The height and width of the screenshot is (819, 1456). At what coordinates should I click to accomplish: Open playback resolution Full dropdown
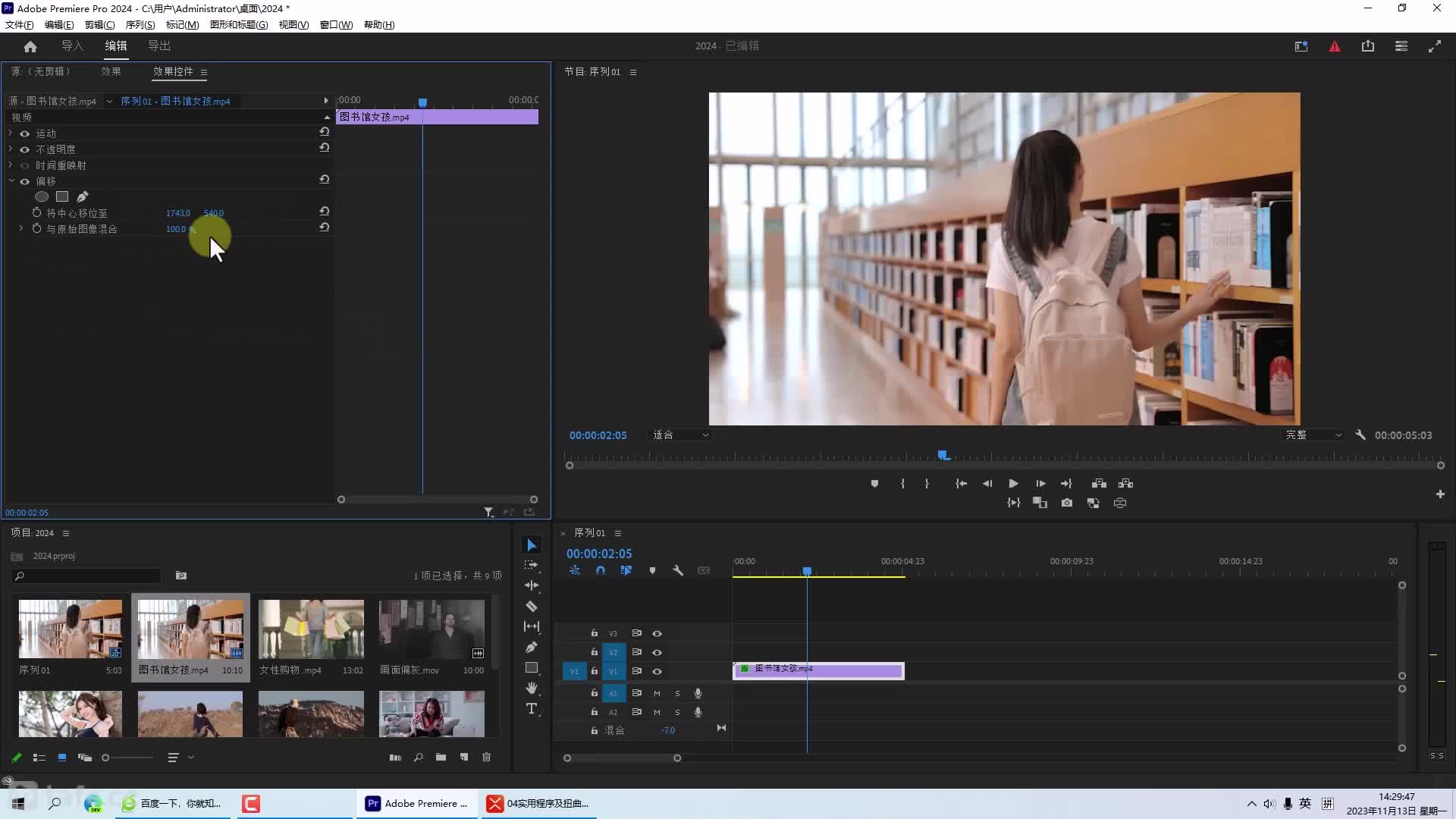coord(1313,435)
